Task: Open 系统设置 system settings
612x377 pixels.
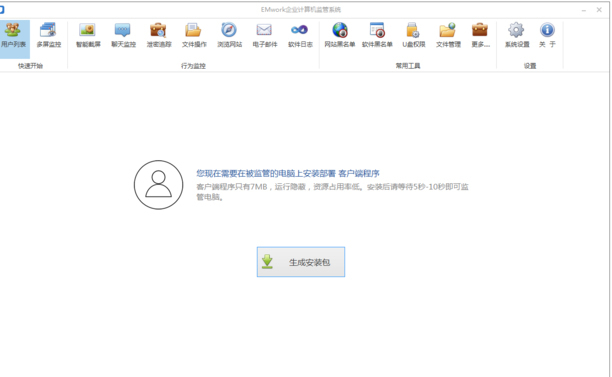Action: (517, 36)
